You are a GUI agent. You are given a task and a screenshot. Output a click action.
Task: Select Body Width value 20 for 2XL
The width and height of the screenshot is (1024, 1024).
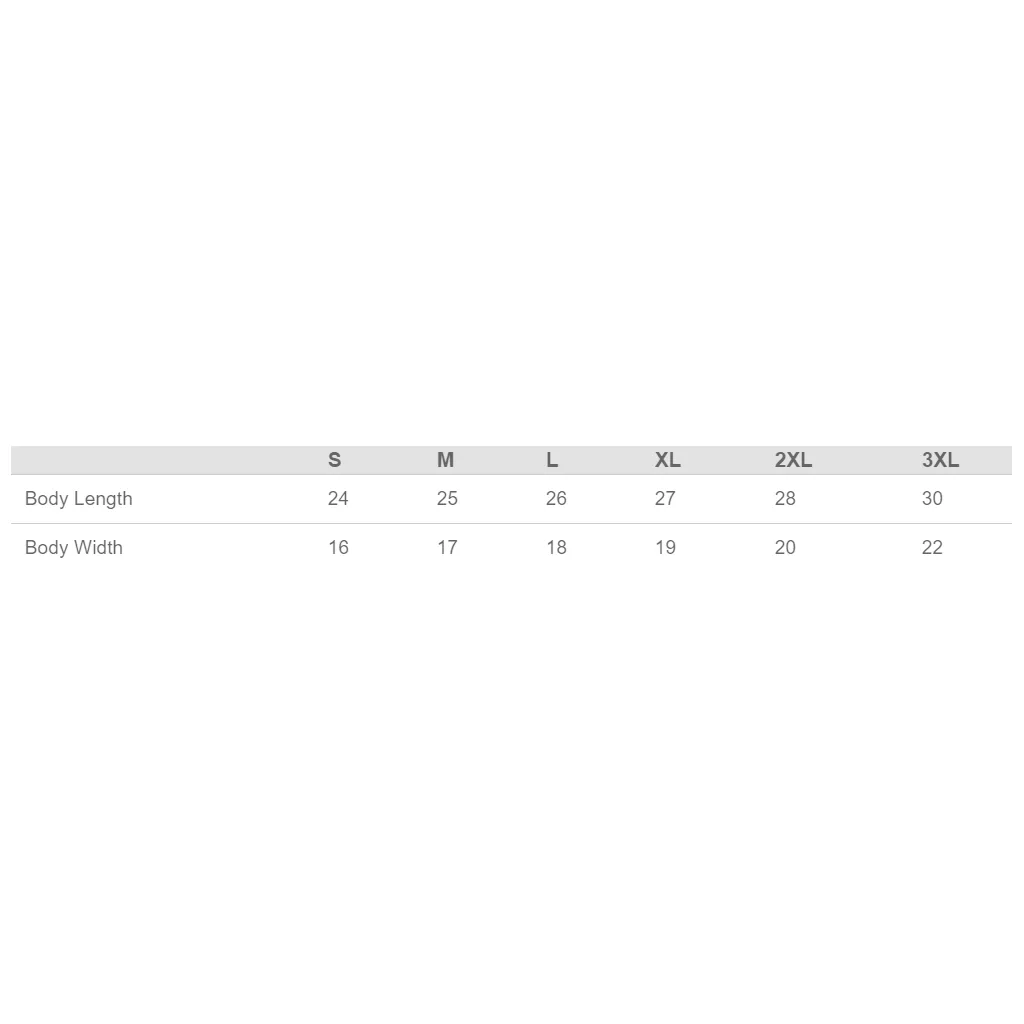785,548
